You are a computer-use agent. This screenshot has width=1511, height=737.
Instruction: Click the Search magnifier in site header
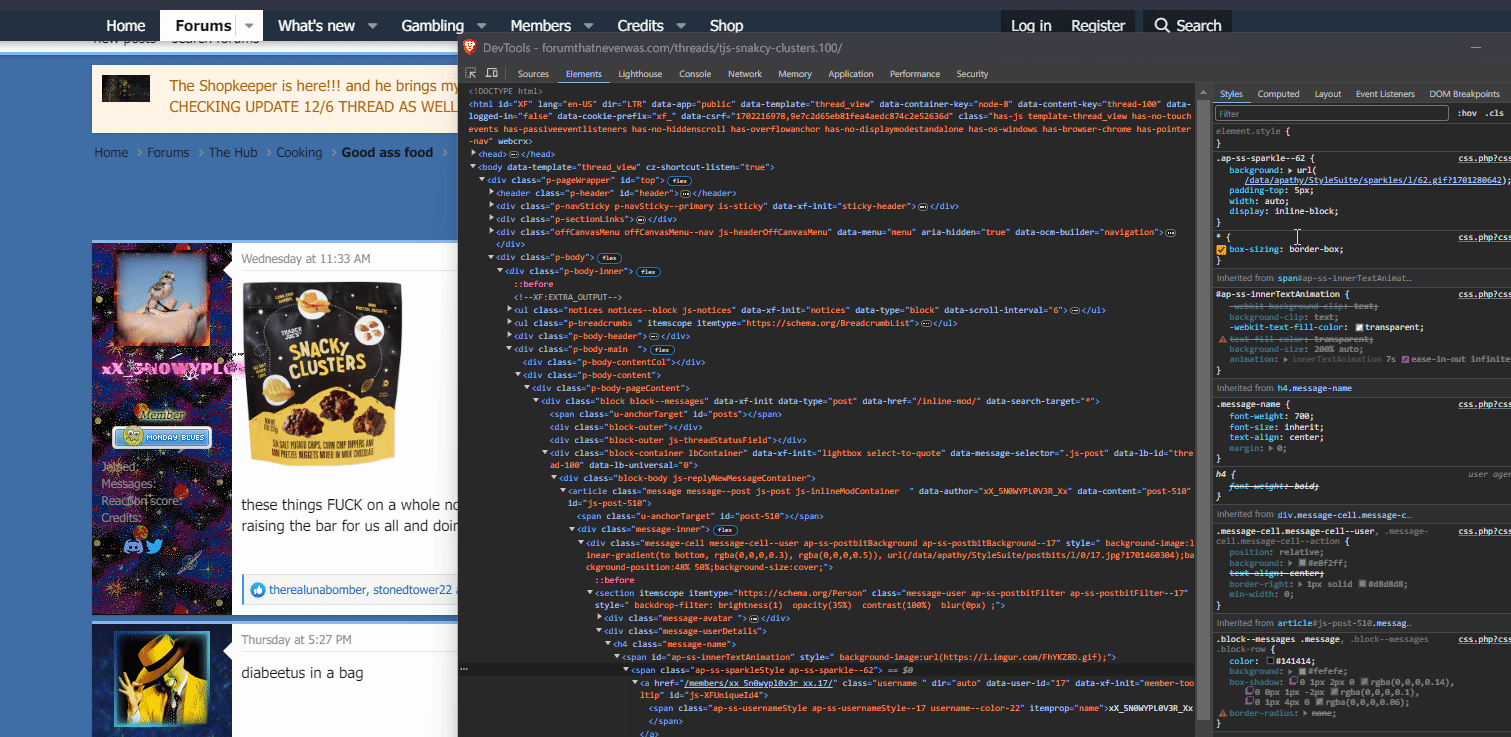tap(1160, 26)
